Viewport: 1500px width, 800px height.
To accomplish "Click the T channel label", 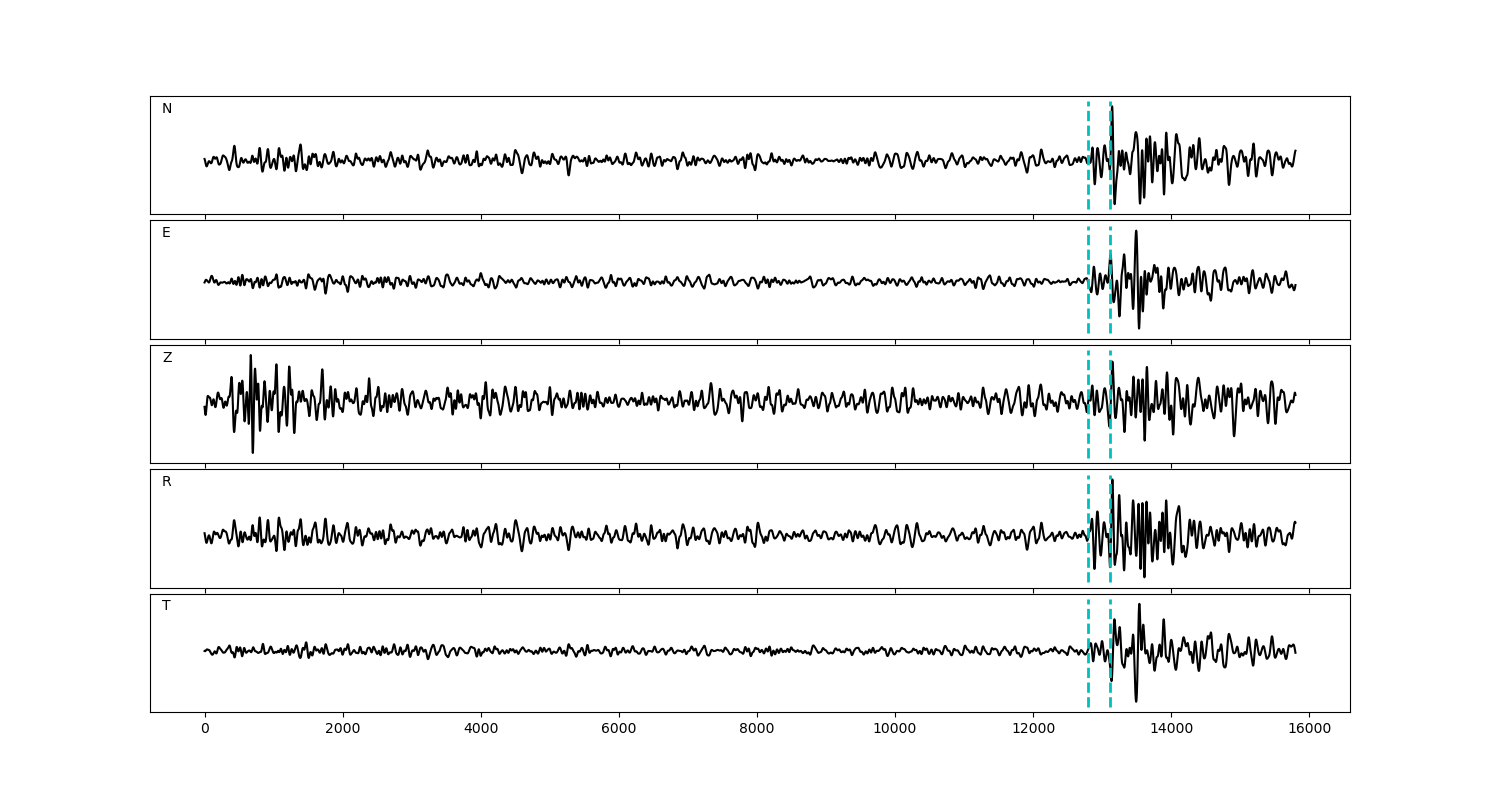I will click(166, 606).
